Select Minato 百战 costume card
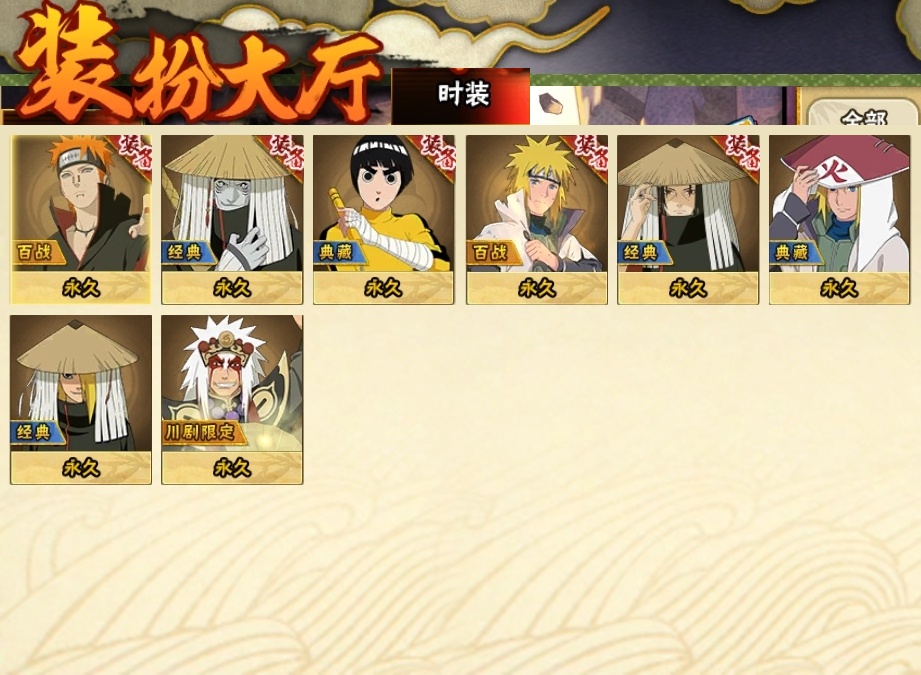Viewport: 921px width, 675px height. pos(537,219)
